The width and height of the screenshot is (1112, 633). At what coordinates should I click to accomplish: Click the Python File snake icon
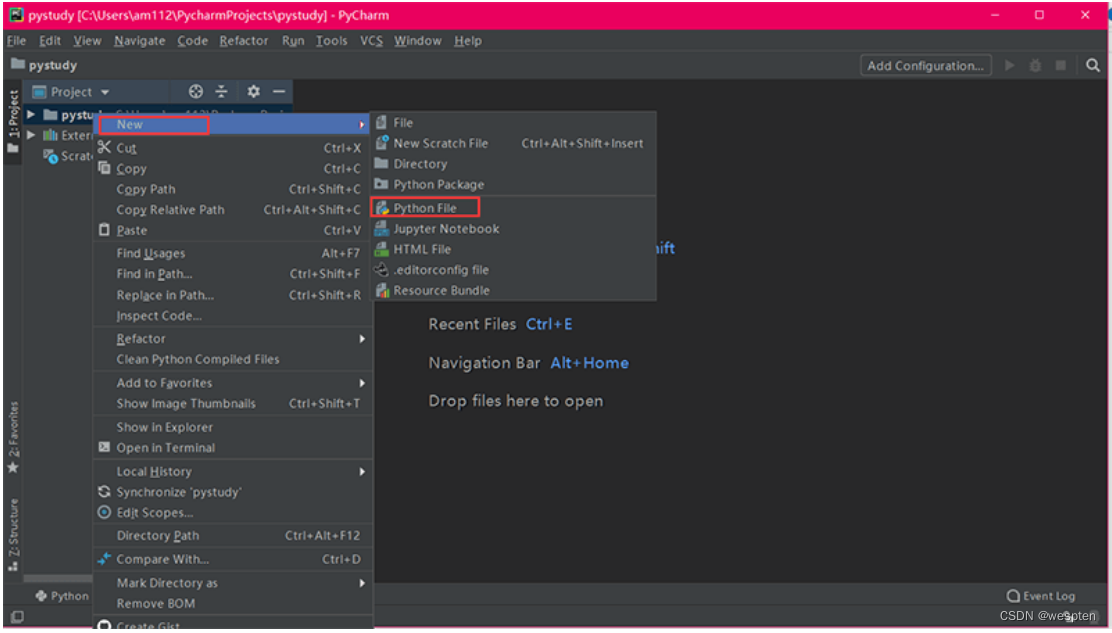(x=382, y=208)
